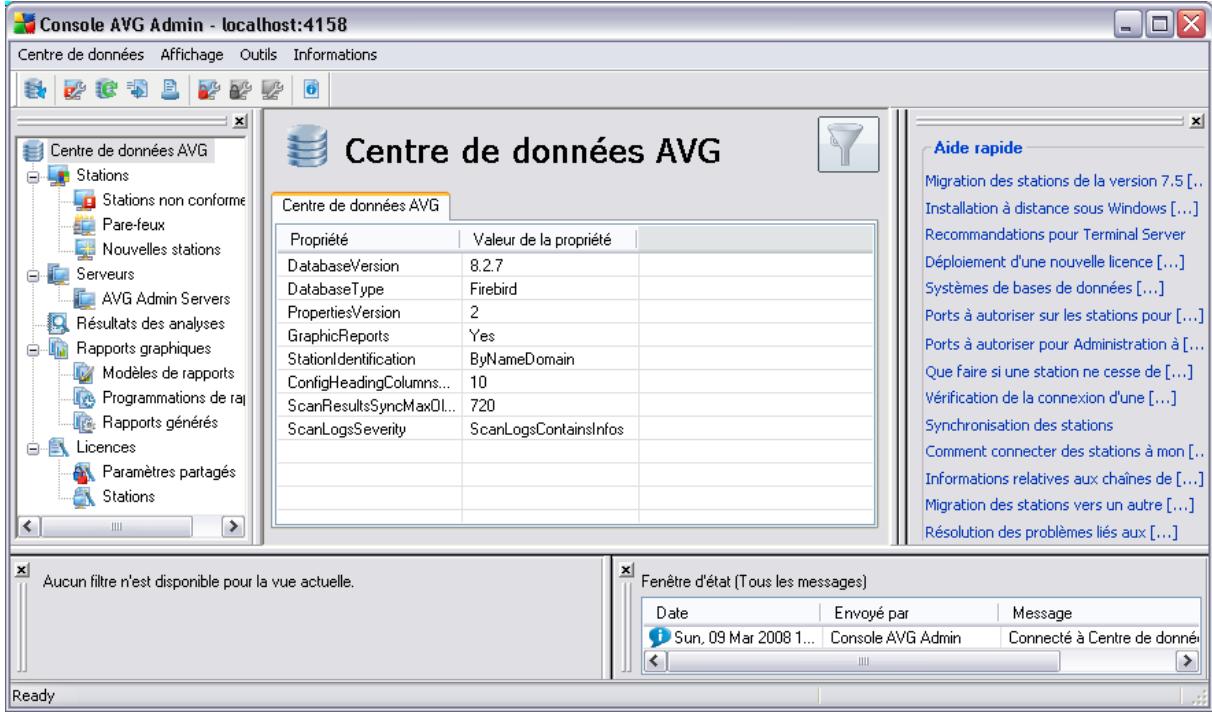Select Modèles de rapports in the tree
1212x712 pixels.
tap(168, 373)
